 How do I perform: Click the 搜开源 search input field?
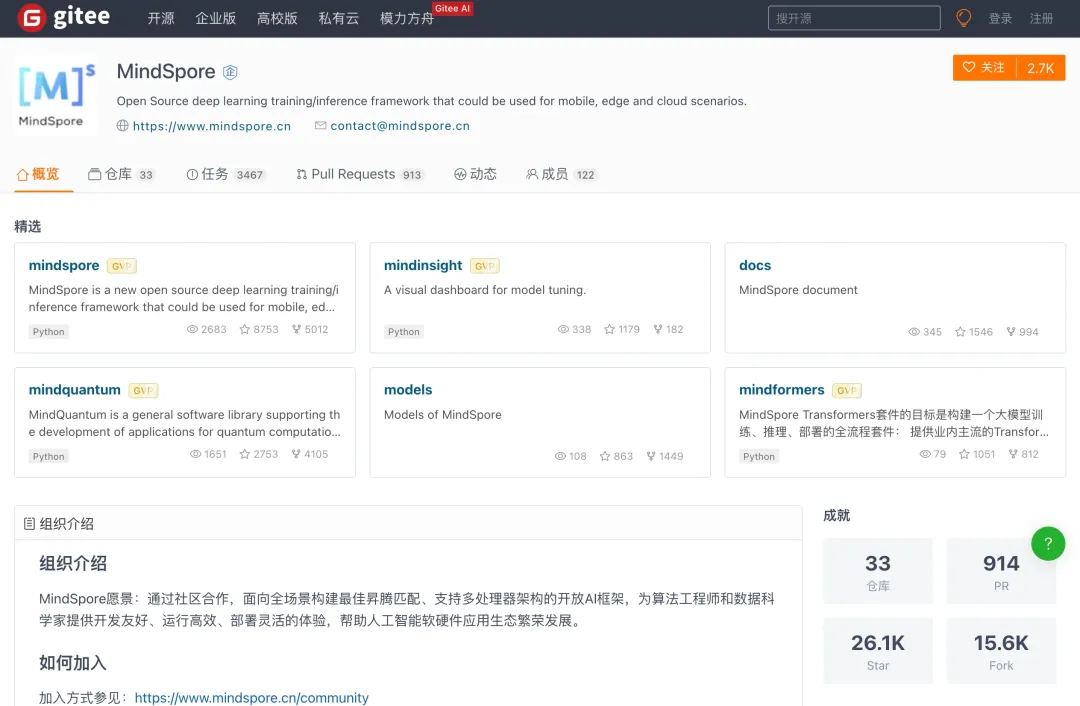coord(853,17)
